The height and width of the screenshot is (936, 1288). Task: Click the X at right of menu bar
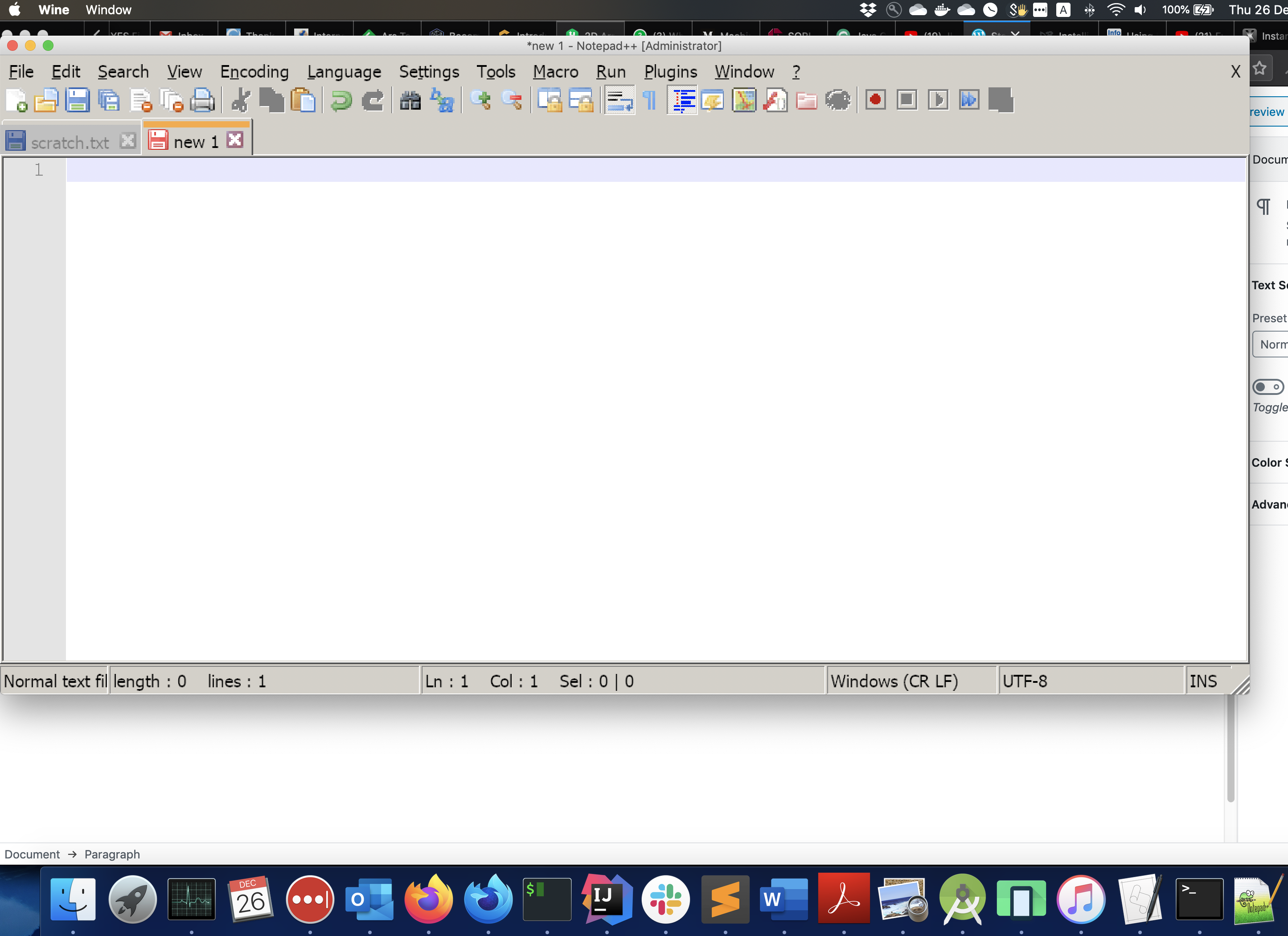[1235, 72]
